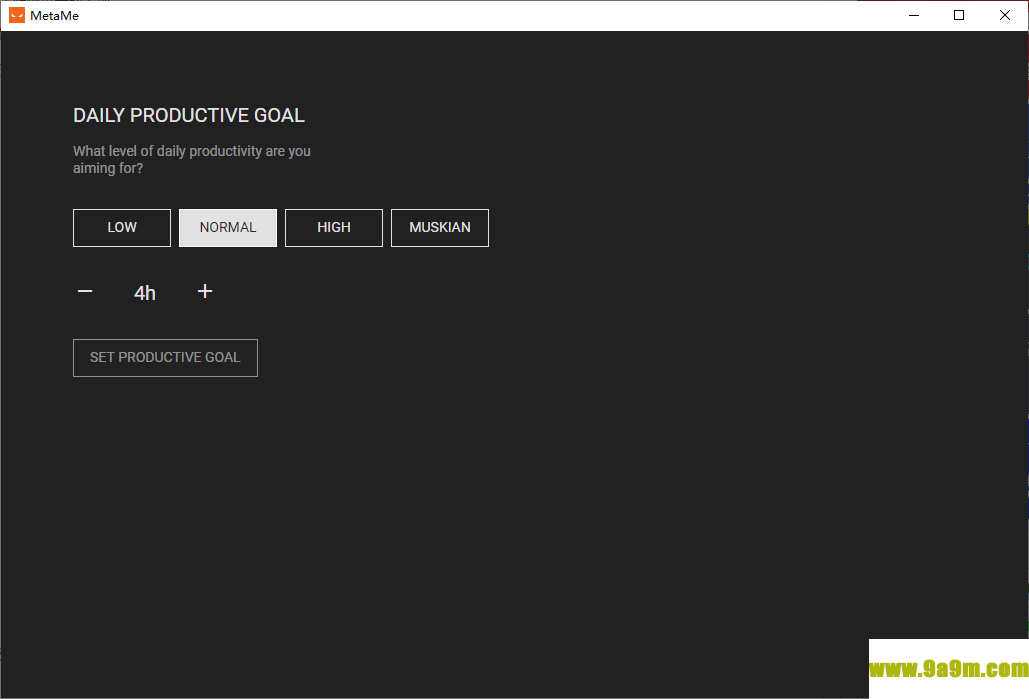
Task: Select the NORMAL productivity level
Action: point(228,228)
